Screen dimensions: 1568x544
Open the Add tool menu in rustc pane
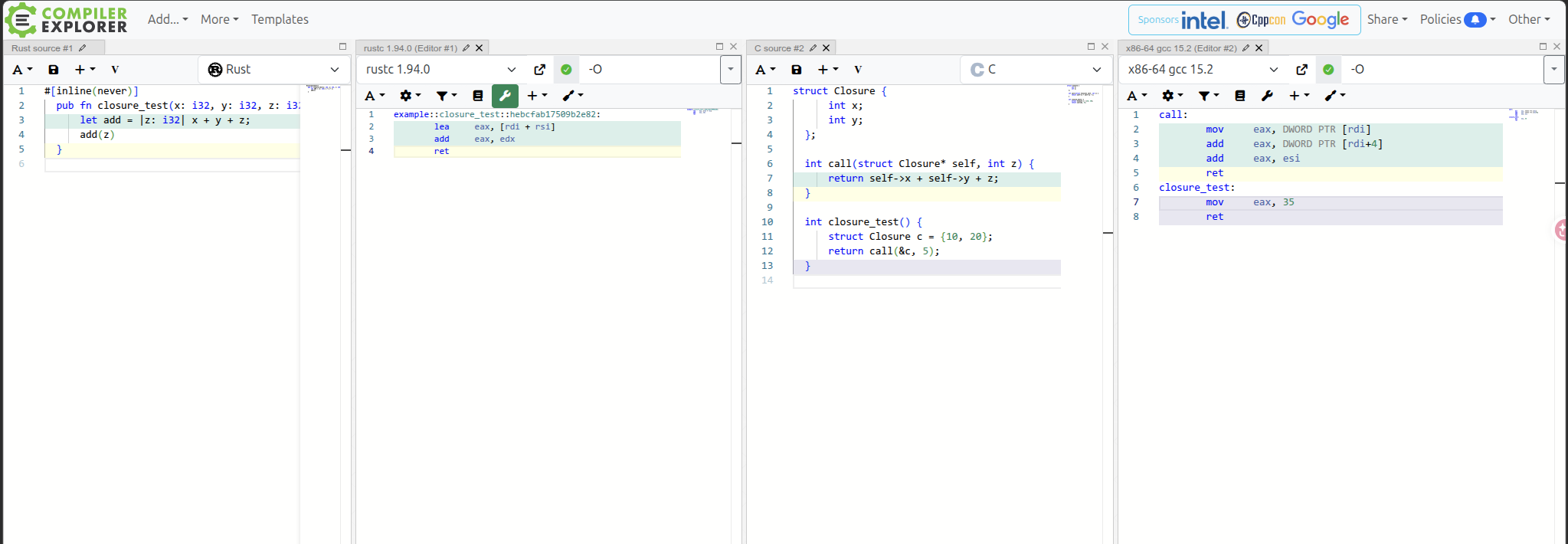[573, 96]
